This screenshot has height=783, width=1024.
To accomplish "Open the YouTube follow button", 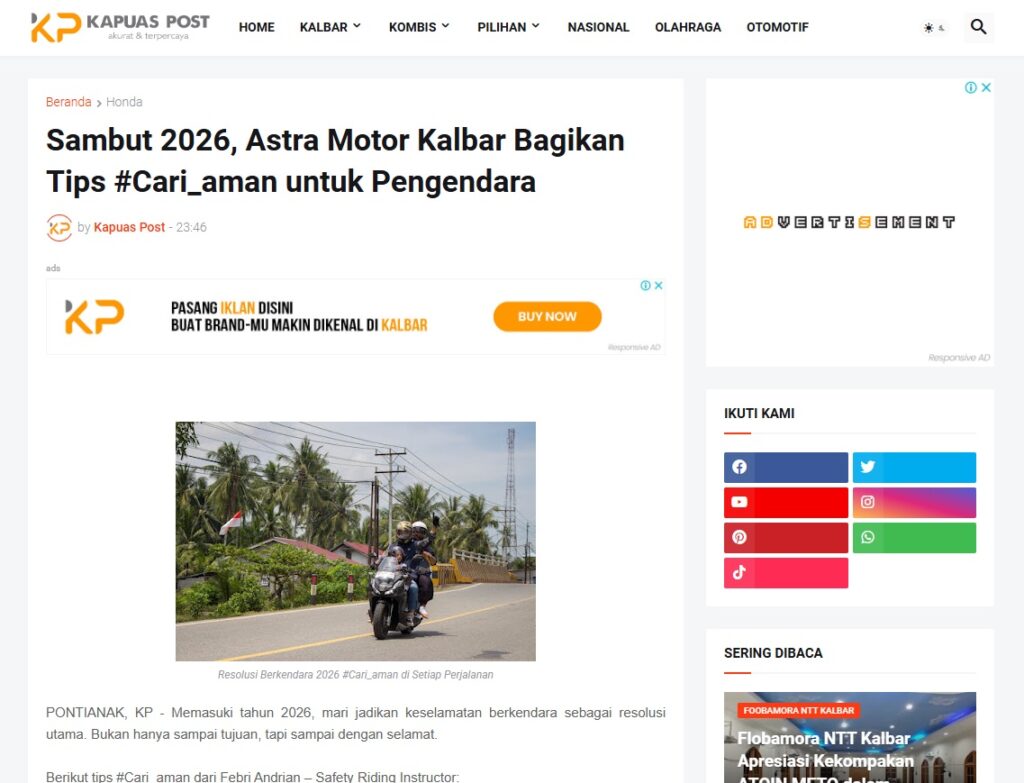I will (786, 502).
